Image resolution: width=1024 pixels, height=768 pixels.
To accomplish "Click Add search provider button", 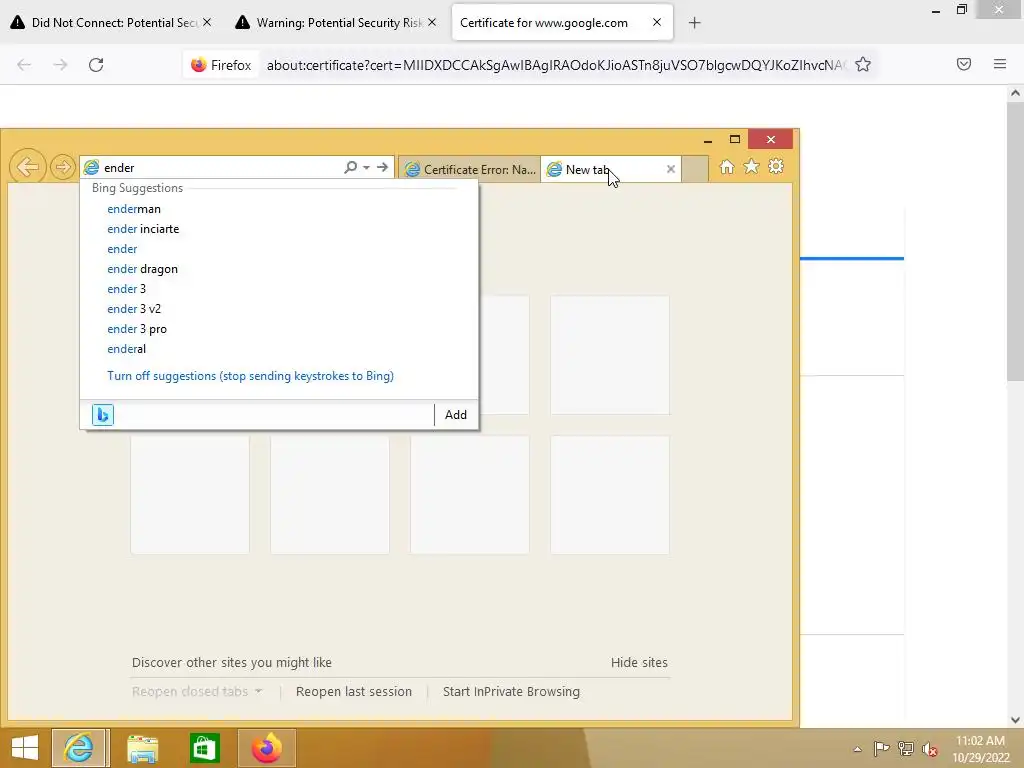I will (x=456, y=415).
